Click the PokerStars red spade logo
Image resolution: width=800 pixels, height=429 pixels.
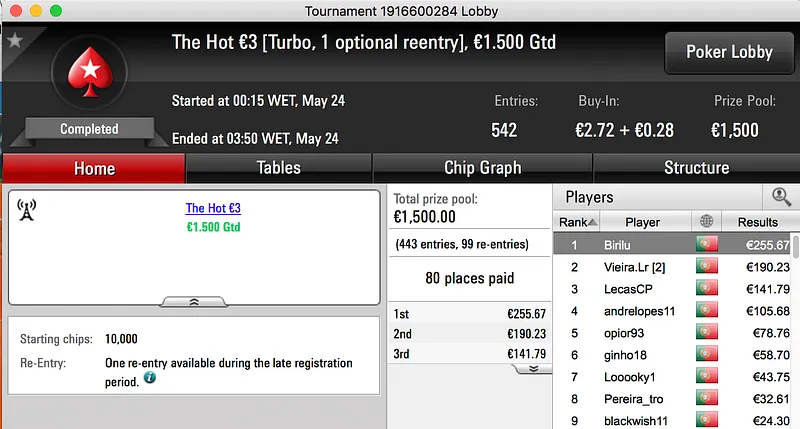[88, 74]
